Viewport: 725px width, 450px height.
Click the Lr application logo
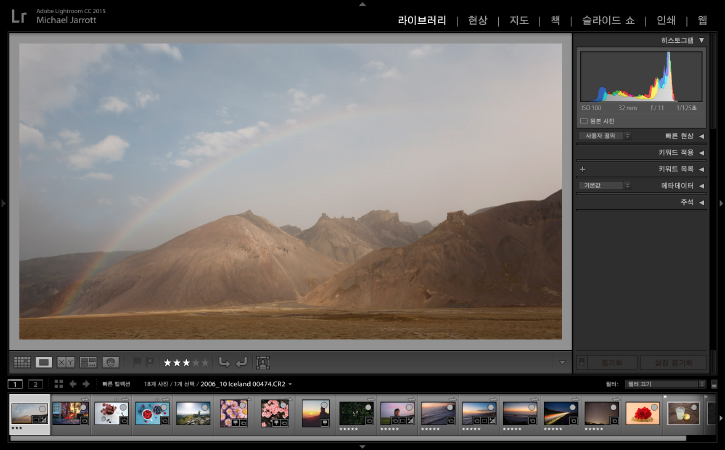coord(19,17)
